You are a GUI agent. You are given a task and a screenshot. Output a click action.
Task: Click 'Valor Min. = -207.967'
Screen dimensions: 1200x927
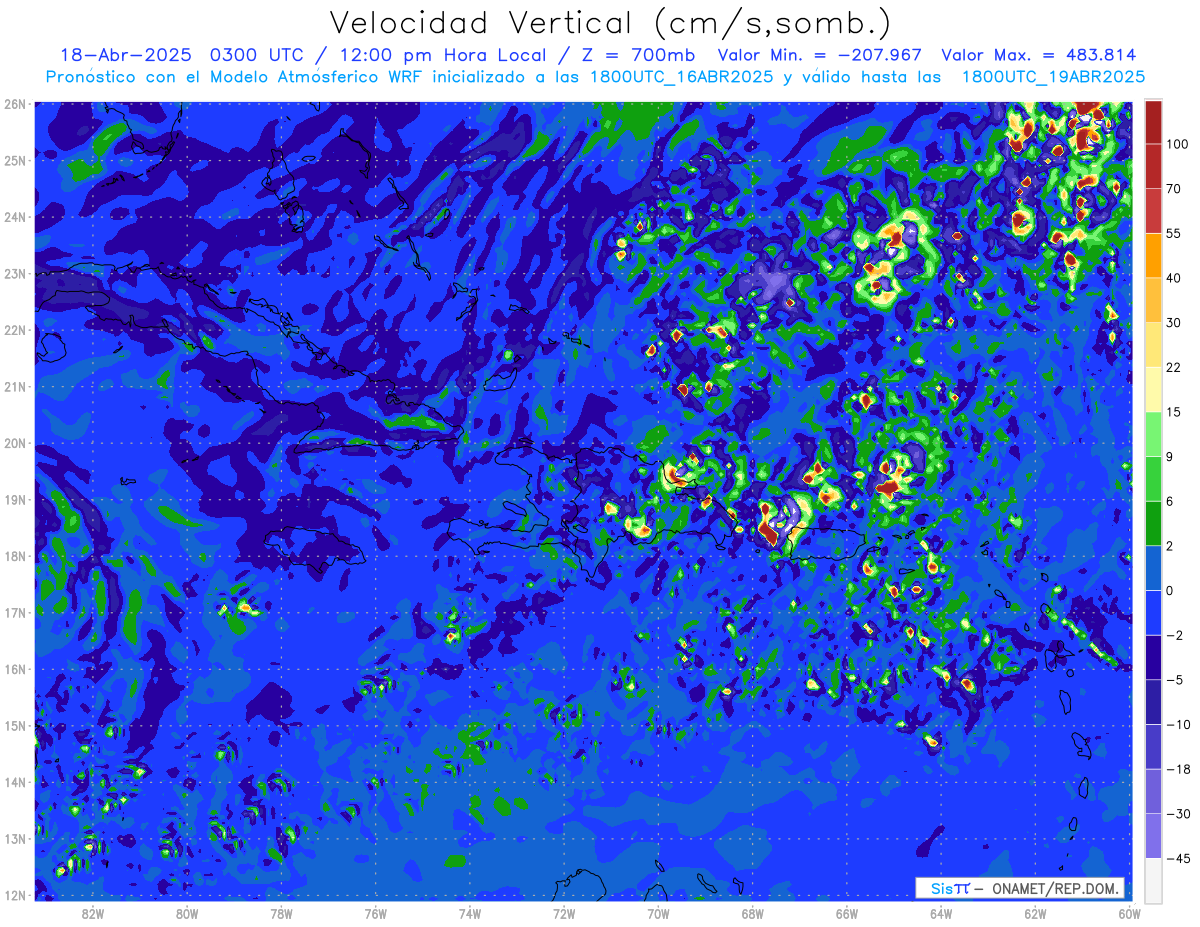(820, 55)
